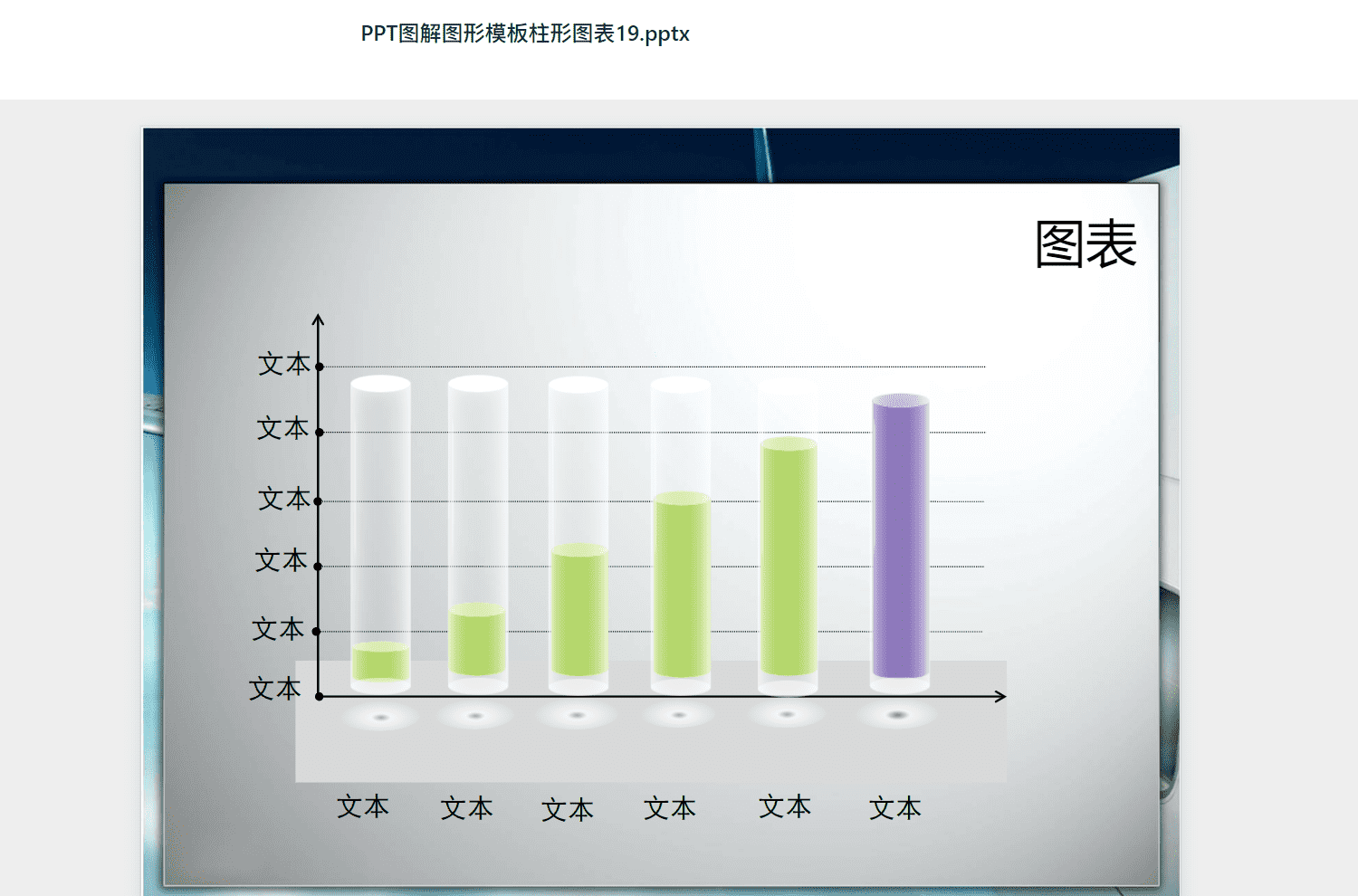Click the 文本 label beside the axis origin
Viewport: 1358px width, 896px height.
point(275,689)
